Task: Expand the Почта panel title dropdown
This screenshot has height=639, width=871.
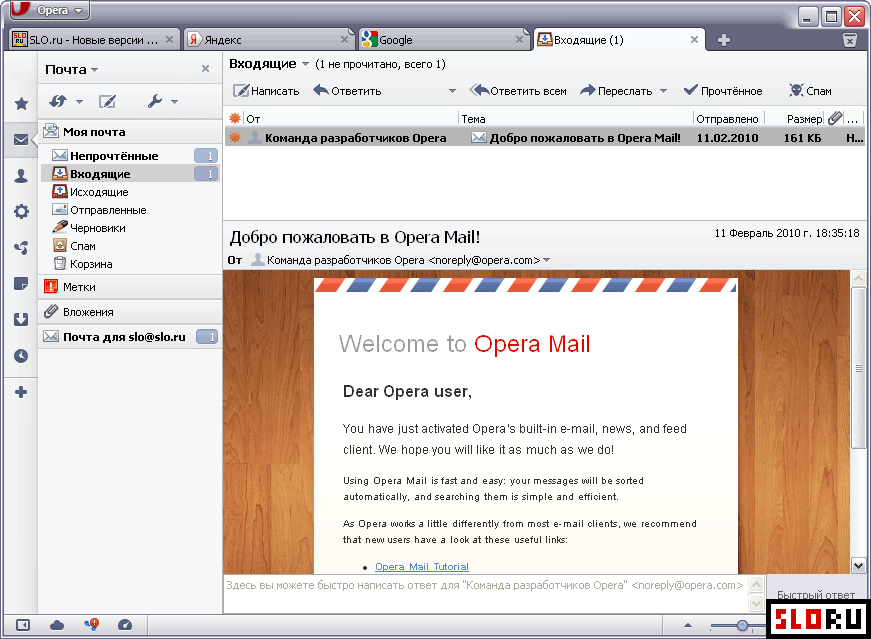Action: coord(94,70)
